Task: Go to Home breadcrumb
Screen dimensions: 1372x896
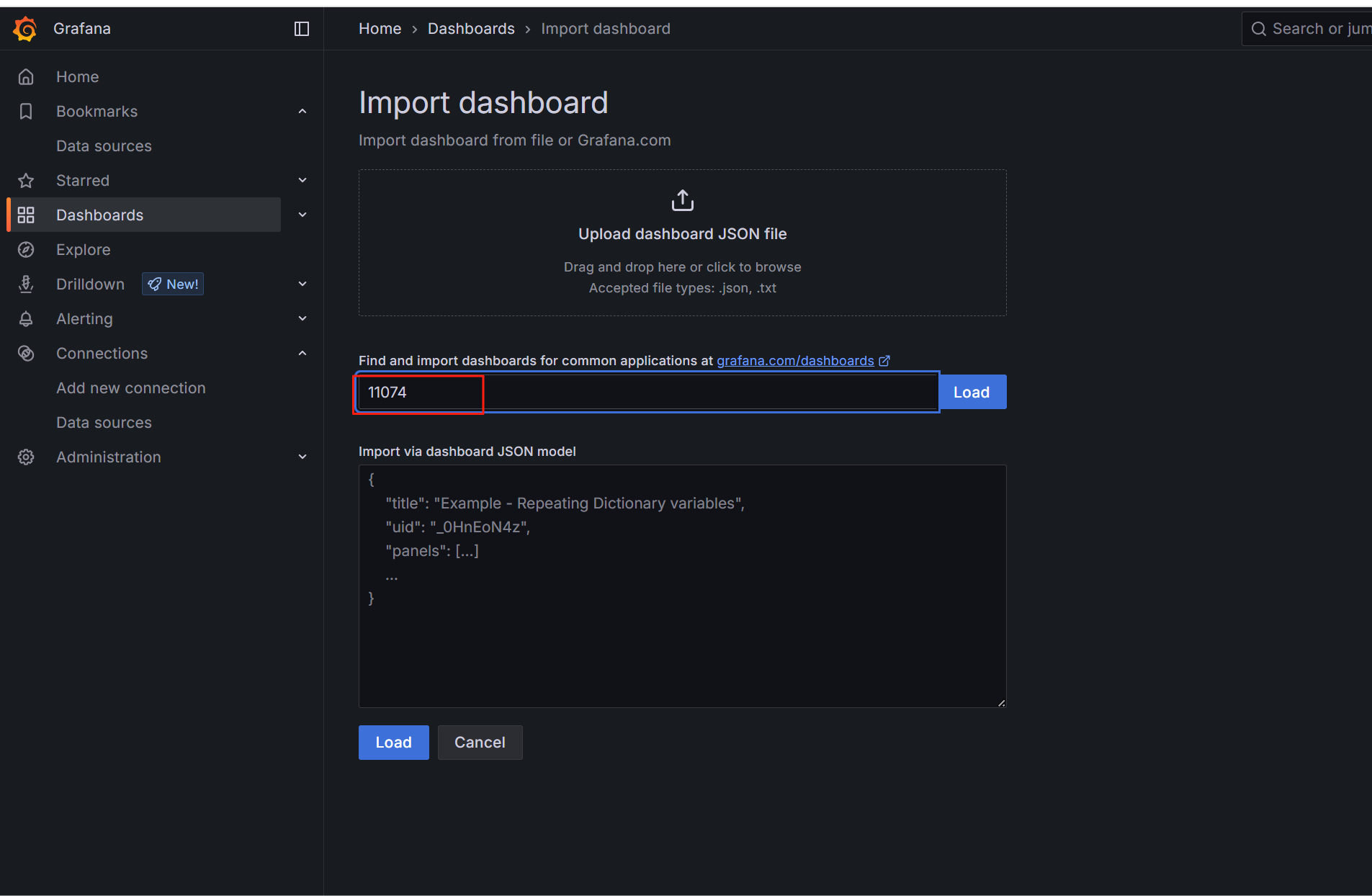Action: (x=380, y=29)
